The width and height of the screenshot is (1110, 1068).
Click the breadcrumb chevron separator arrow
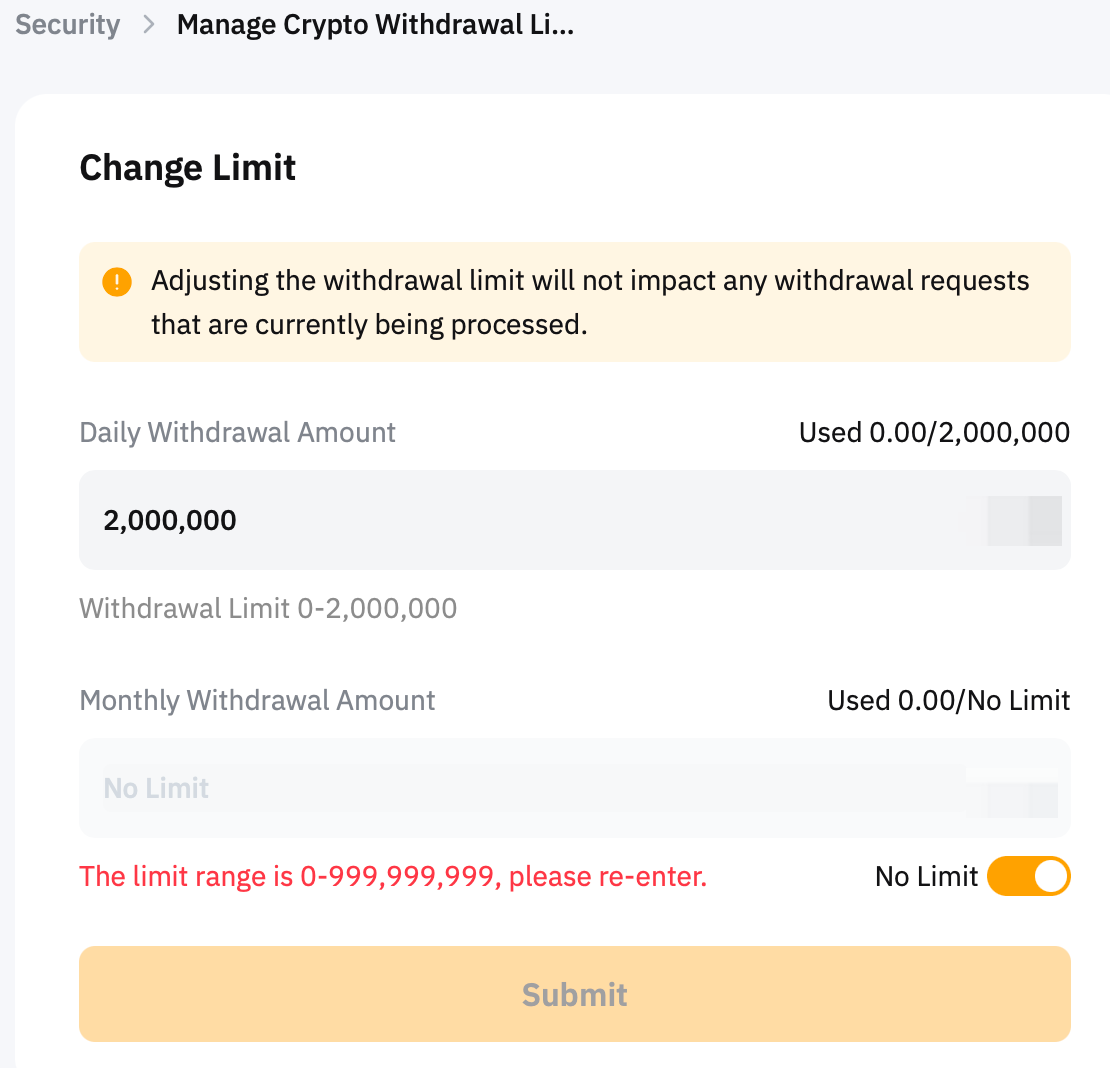tap(149, 25)
